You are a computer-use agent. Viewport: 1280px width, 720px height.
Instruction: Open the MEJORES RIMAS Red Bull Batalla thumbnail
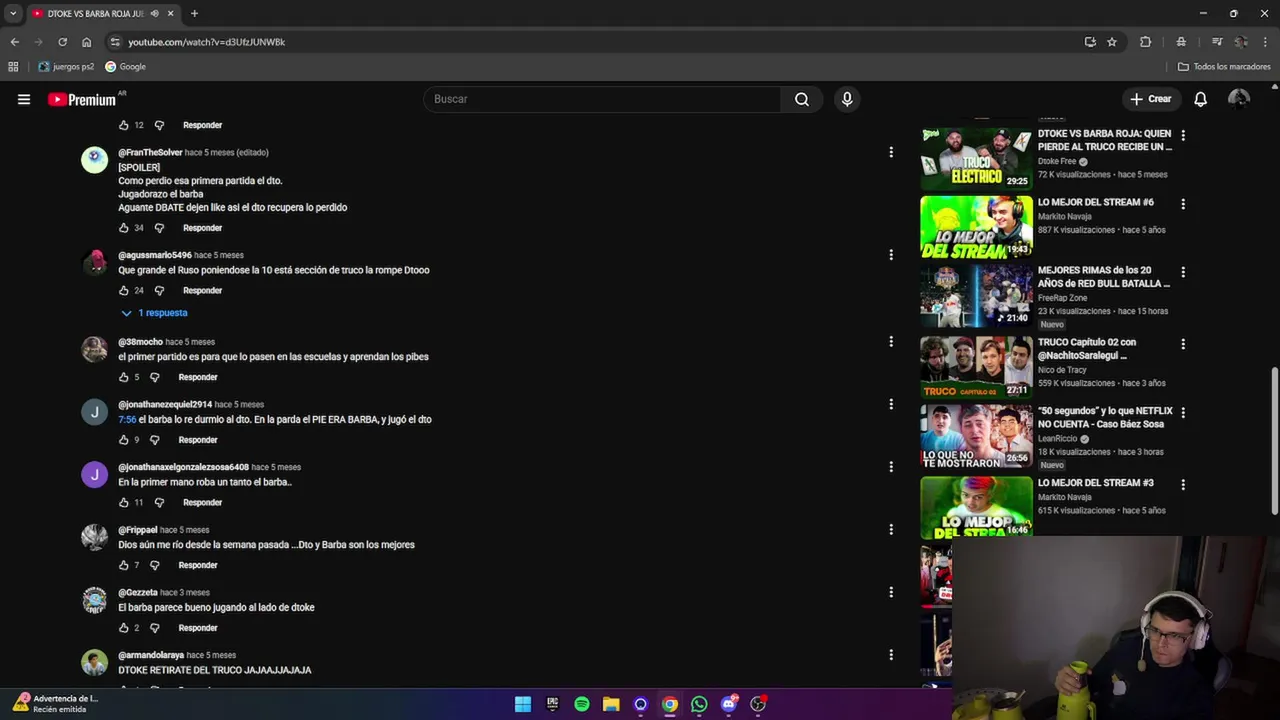(x=976, y=296)
